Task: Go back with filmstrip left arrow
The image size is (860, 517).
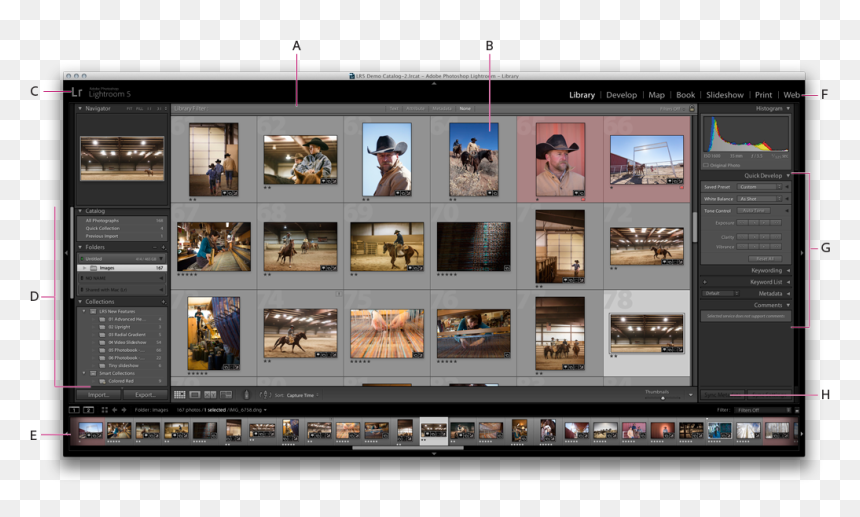Action: (x=115, y=410)
